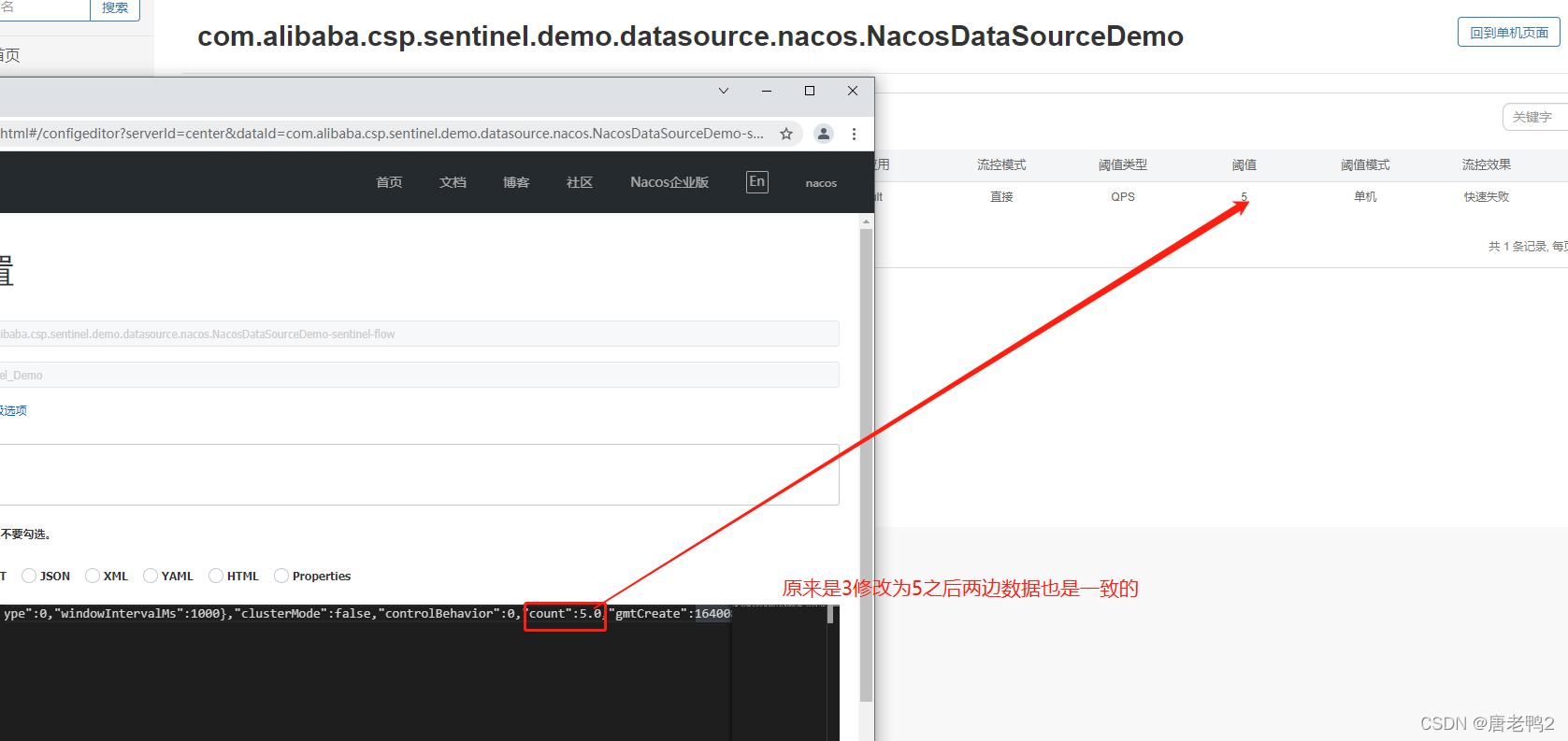This screenshot has height=741, width=1568.
Task: Click the Group input field ending _Demo
Action: [x=419, y=375]
